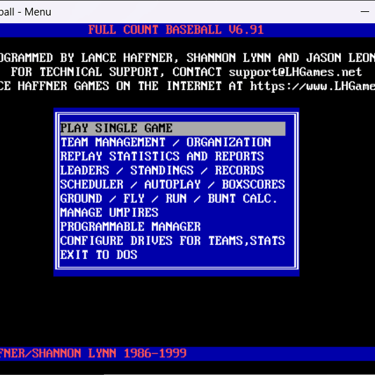Select CONFIGURE DRIVES FOR TEAMS,STATS

173,241
